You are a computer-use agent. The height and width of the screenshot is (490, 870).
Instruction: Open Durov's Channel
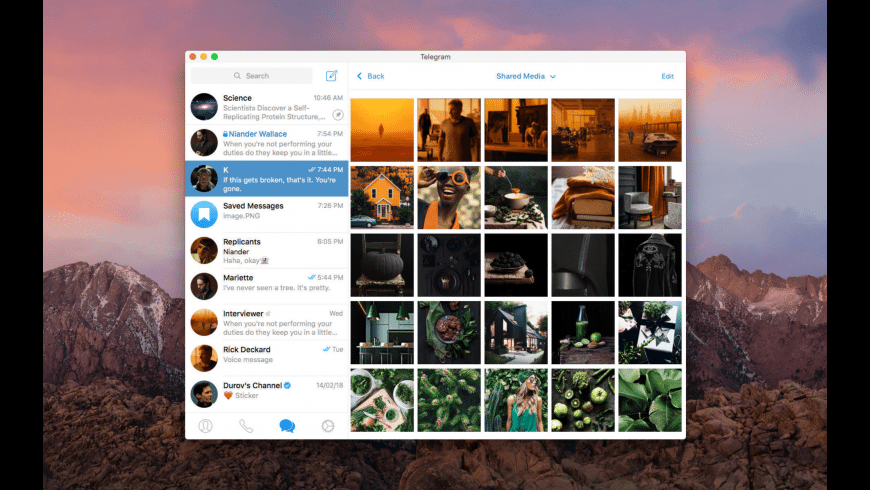pos(267,394)
